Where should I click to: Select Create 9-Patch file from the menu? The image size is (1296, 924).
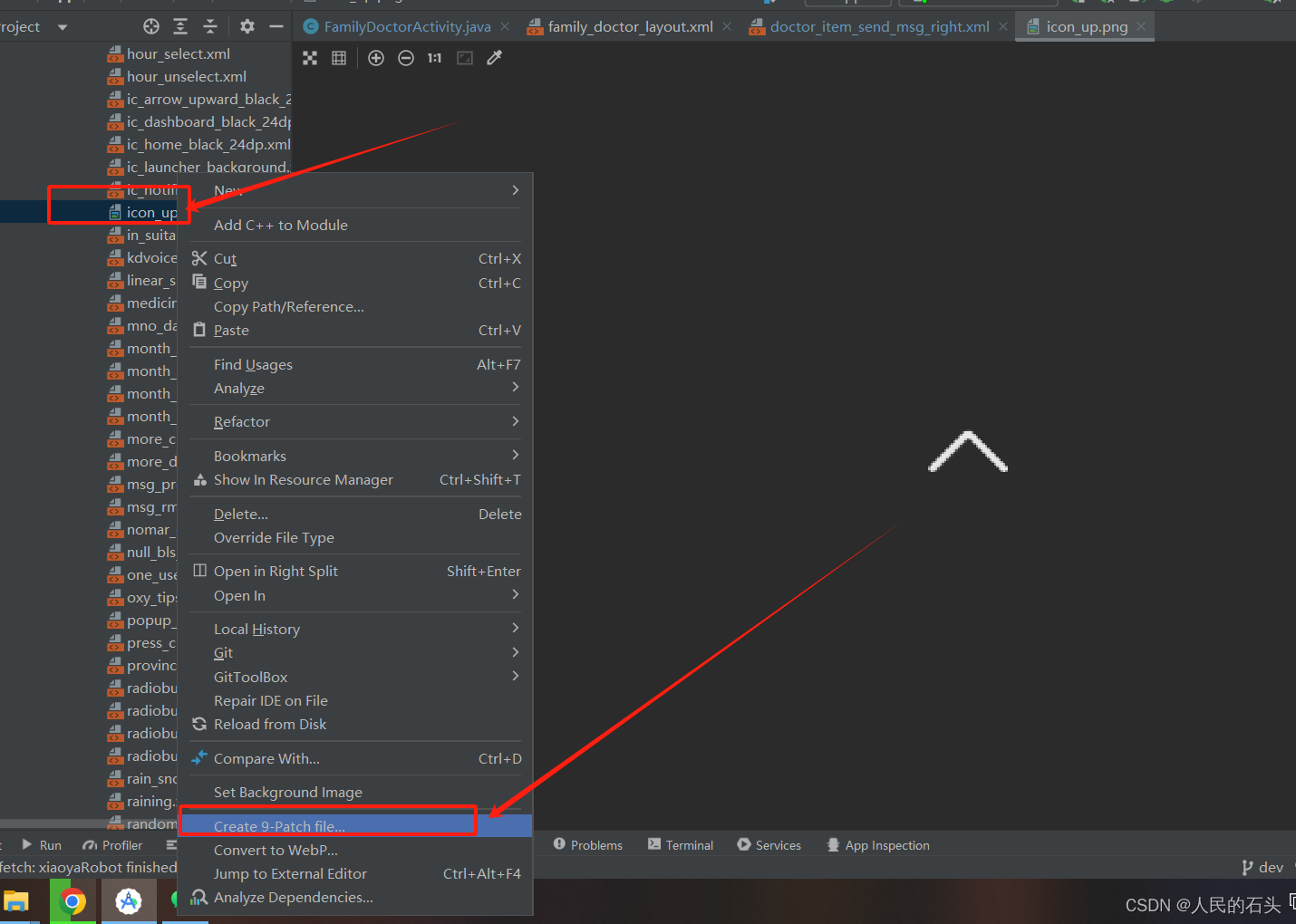click(x=279, y=826)
